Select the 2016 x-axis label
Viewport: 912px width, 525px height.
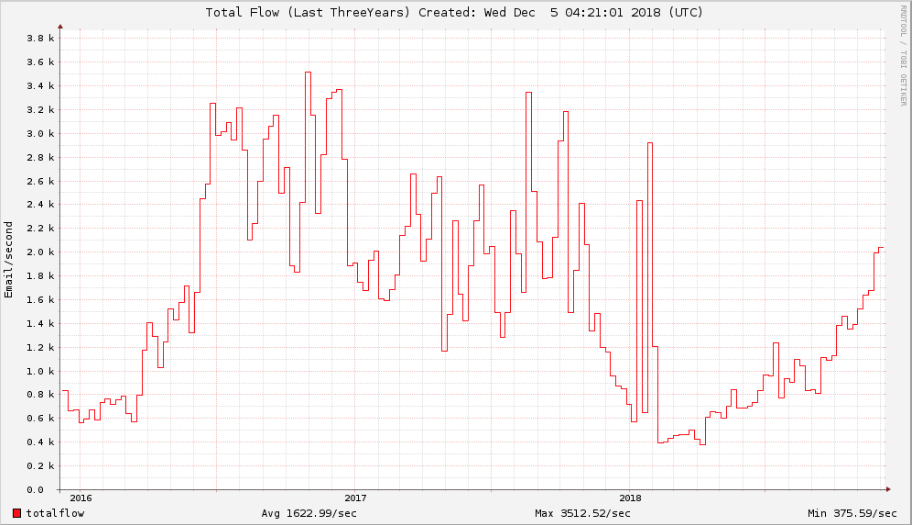pos(80,498)
